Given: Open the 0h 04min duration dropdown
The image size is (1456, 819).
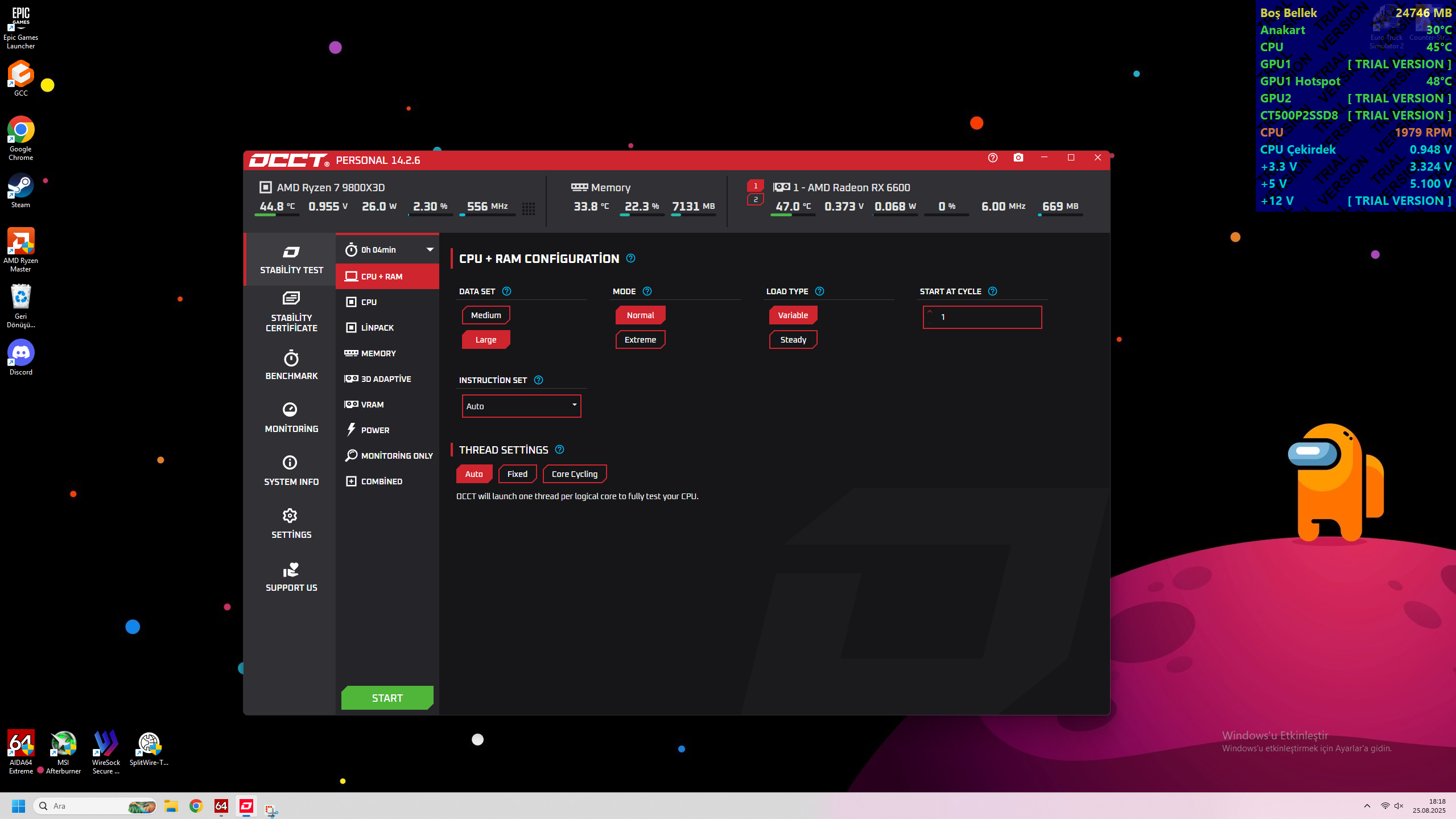Looking at the screenshot, I should 387,250.
